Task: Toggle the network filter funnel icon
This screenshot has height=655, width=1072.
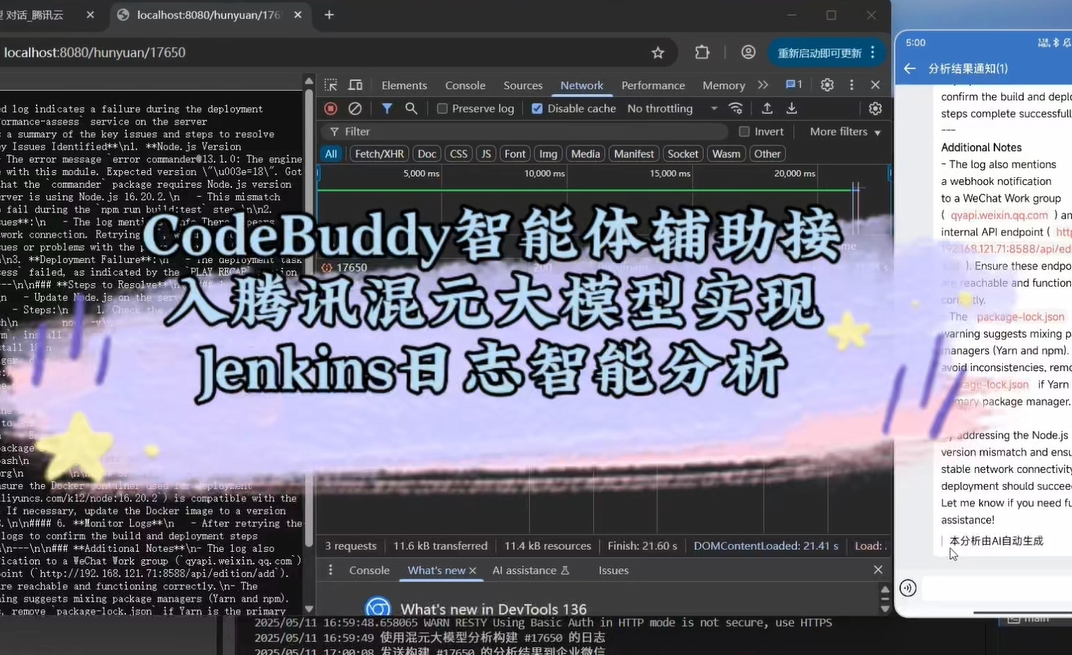Action: [x=387, y=109]
